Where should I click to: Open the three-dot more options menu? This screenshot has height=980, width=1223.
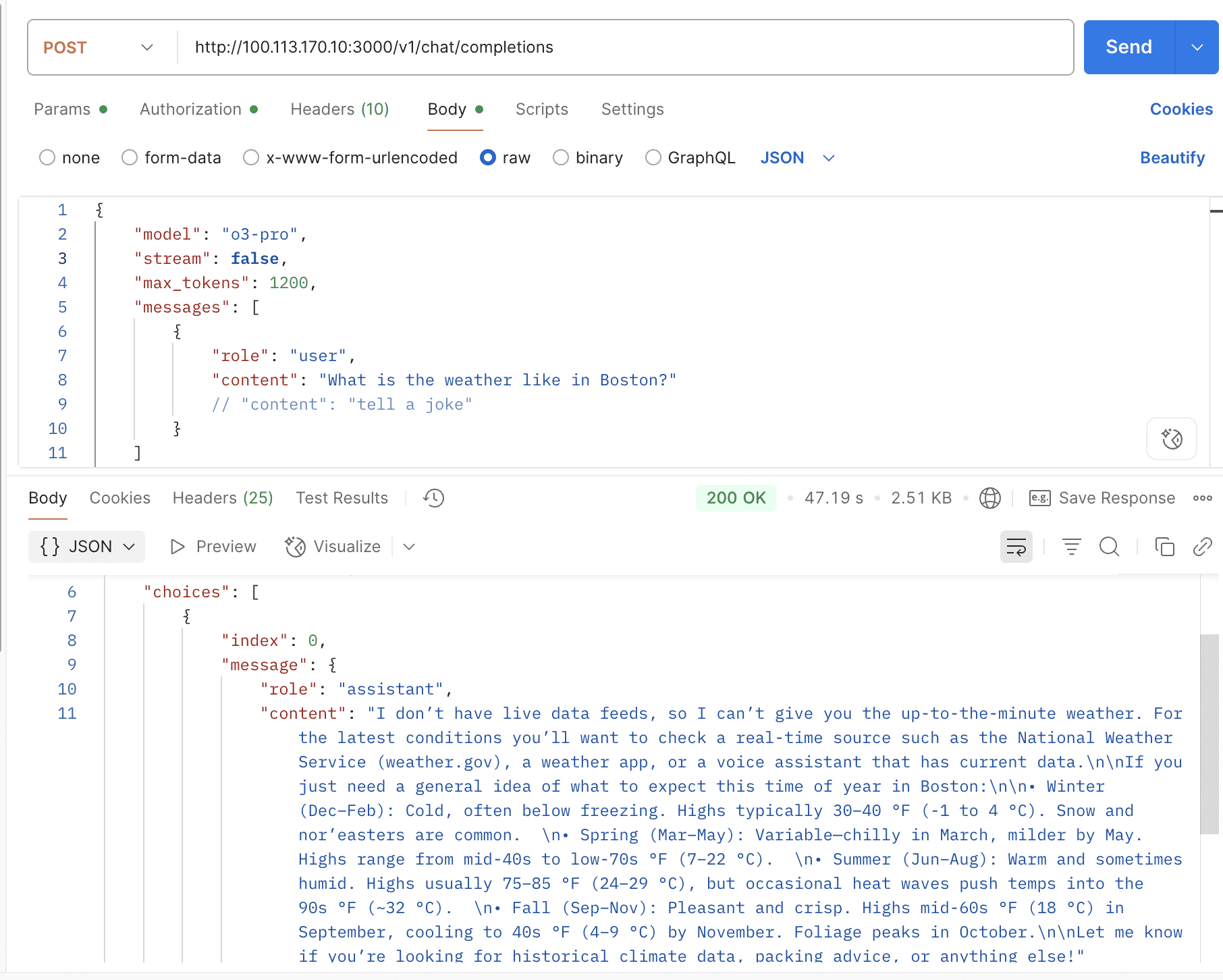[1202, 498]
